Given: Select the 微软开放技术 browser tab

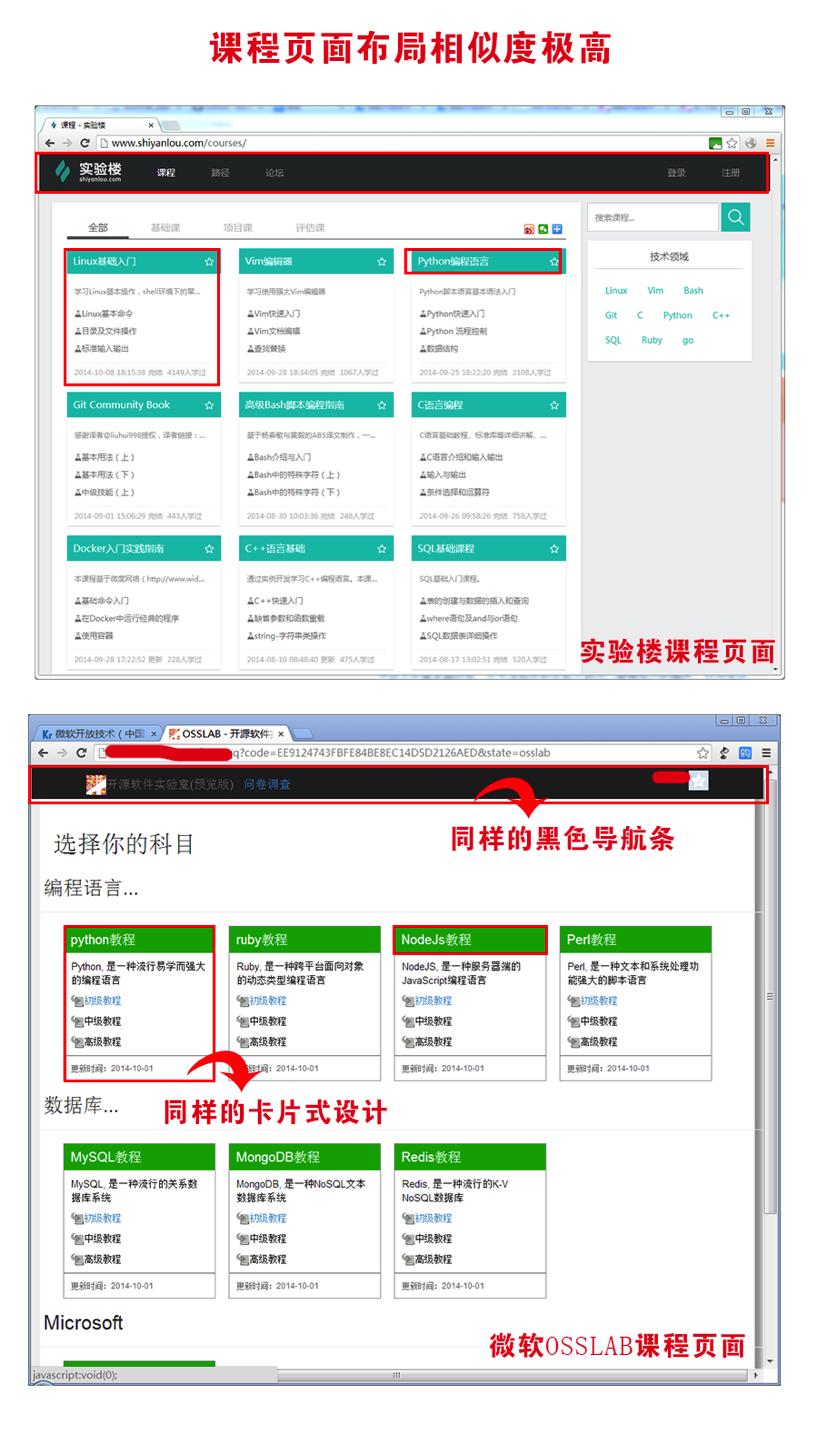Looking at the screenshot, I should tap(98, 734).
